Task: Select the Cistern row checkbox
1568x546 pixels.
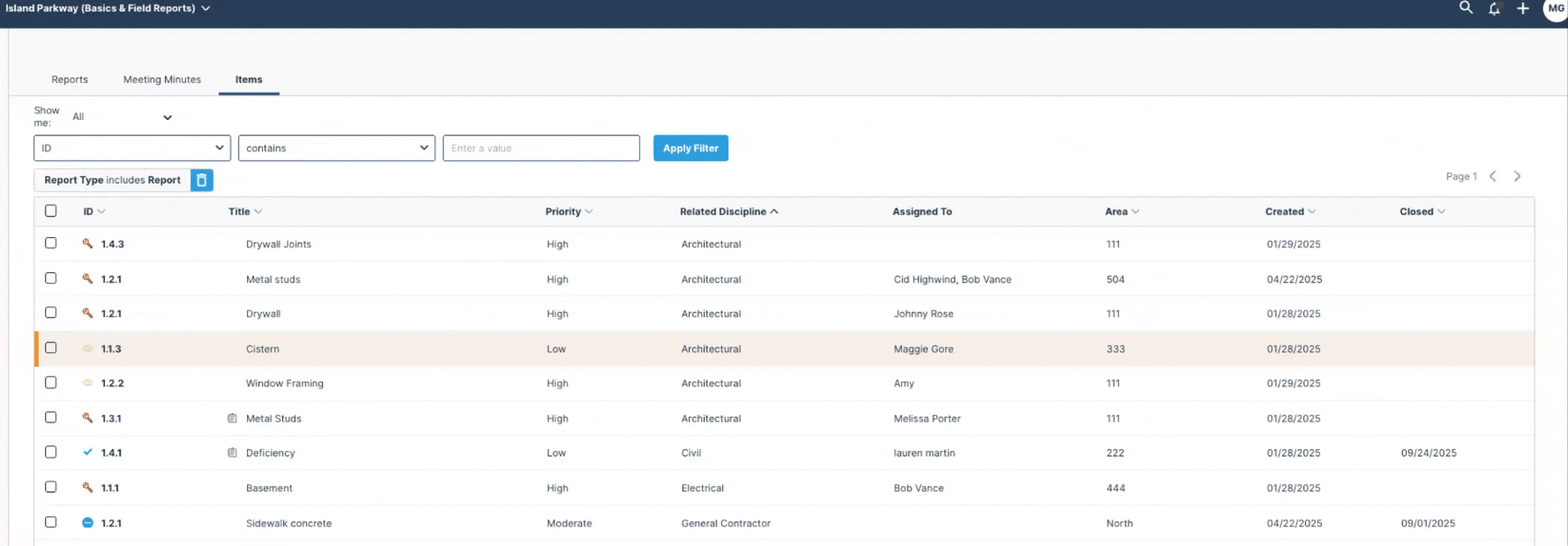Action: point(51,348)
